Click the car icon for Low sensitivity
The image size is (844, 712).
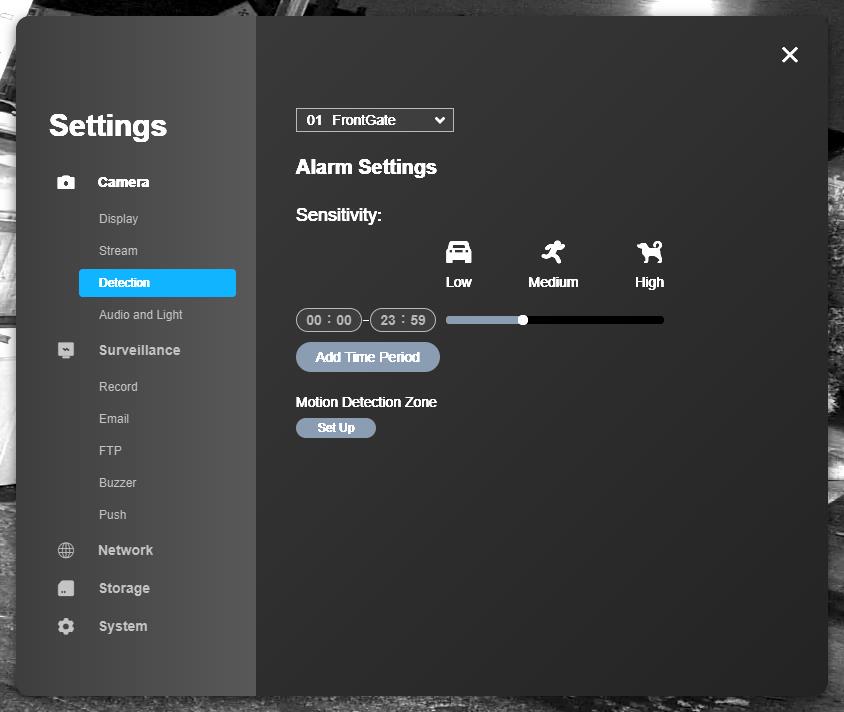[458, 252]
